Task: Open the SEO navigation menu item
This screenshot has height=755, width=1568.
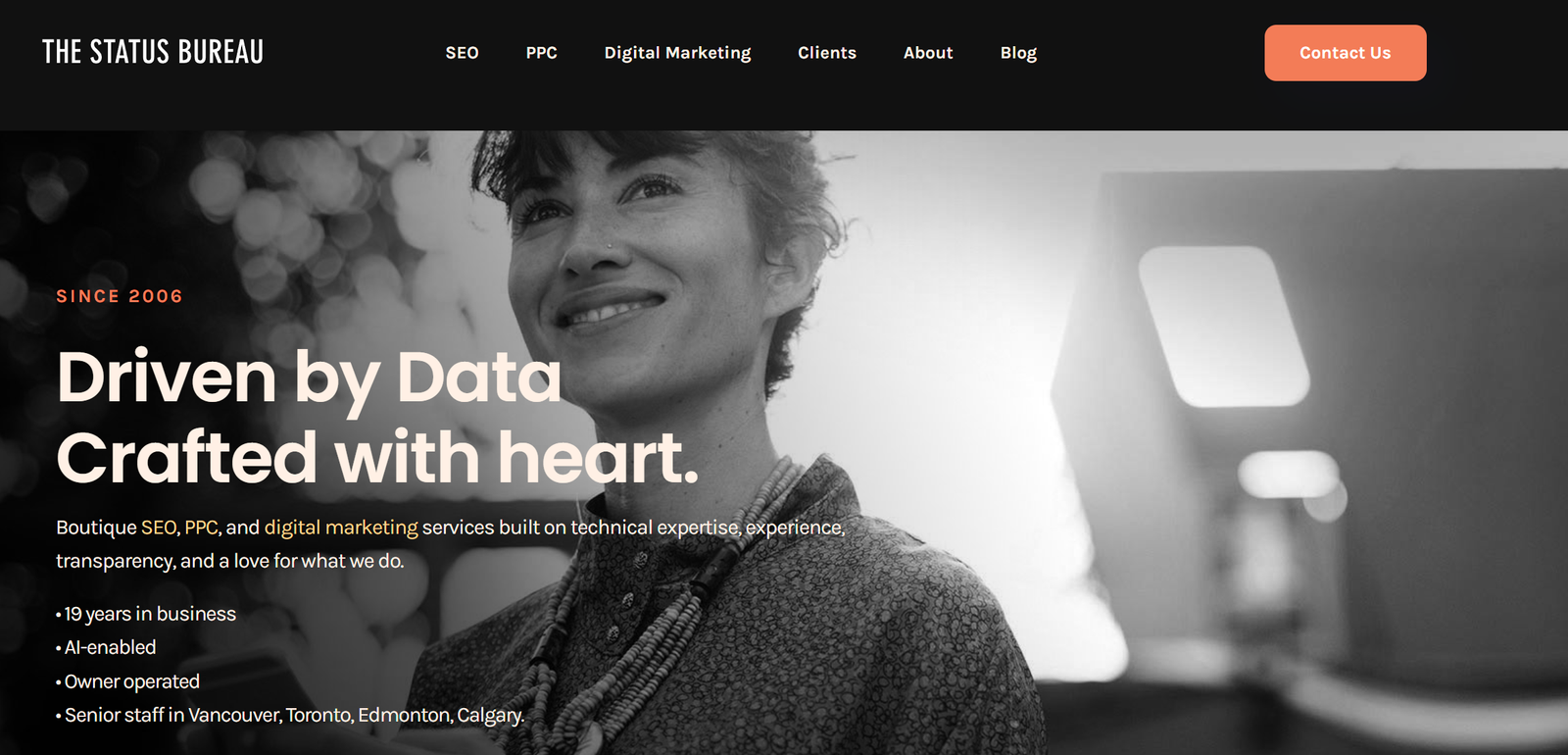Action: (462, 53)
